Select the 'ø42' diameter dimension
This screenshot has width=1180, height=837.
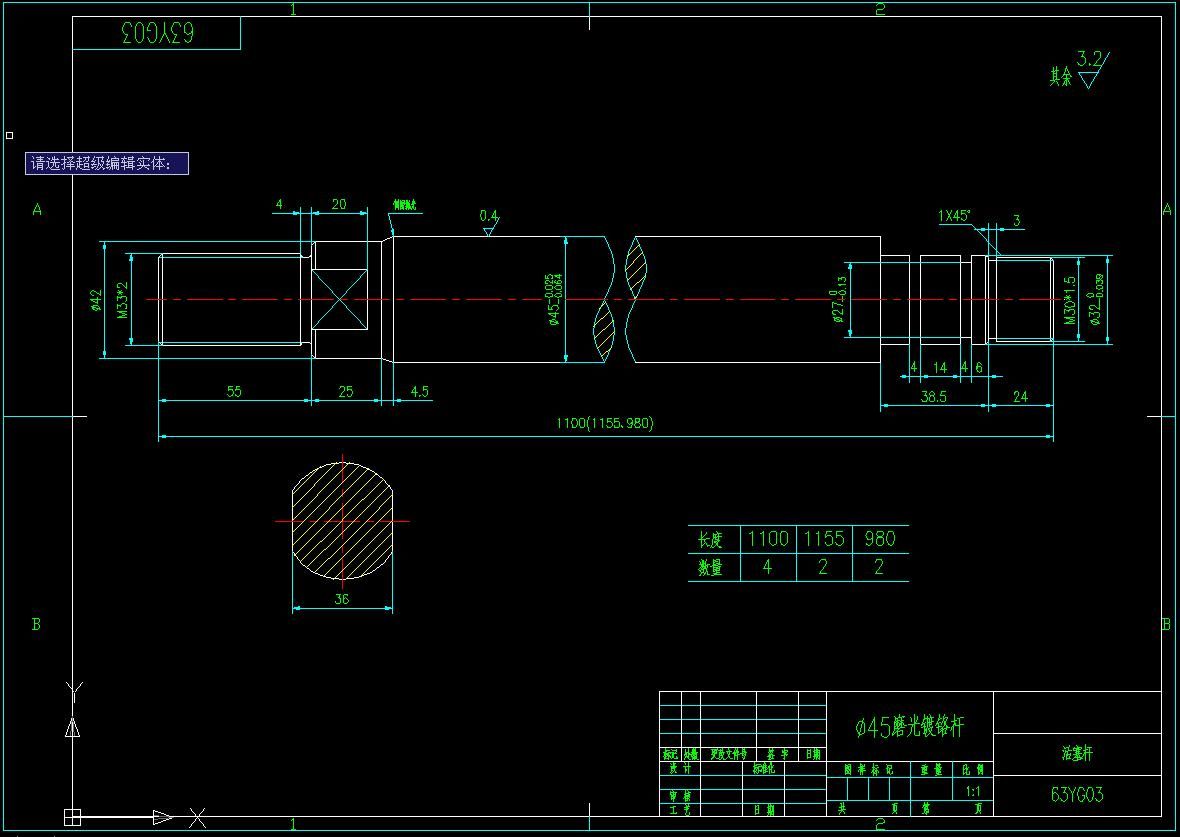96,300
